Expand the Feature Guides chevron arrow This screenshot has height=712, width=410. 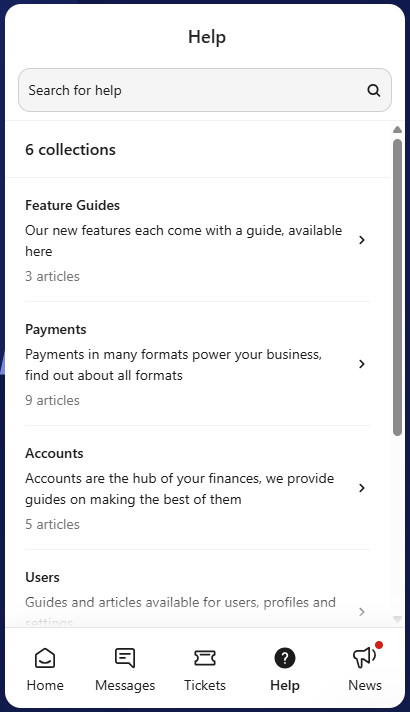[x=361, y=240]
